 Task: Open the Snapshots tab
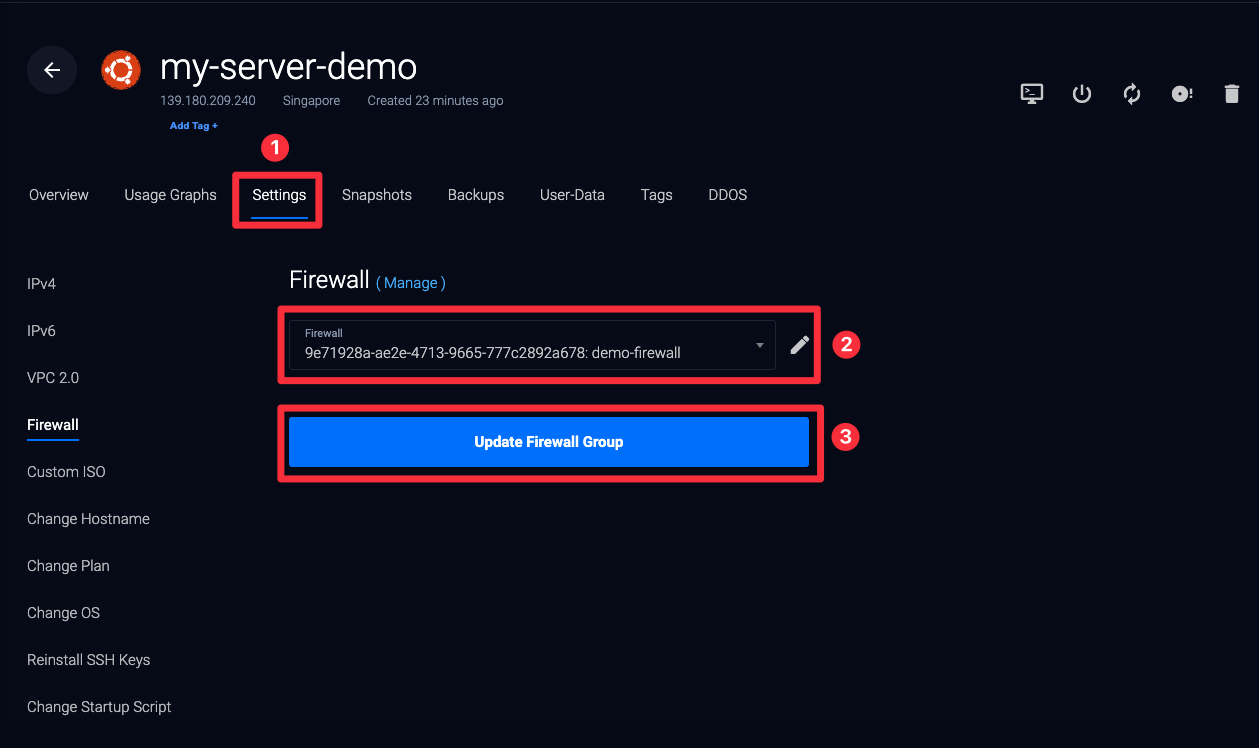point(377,195)
